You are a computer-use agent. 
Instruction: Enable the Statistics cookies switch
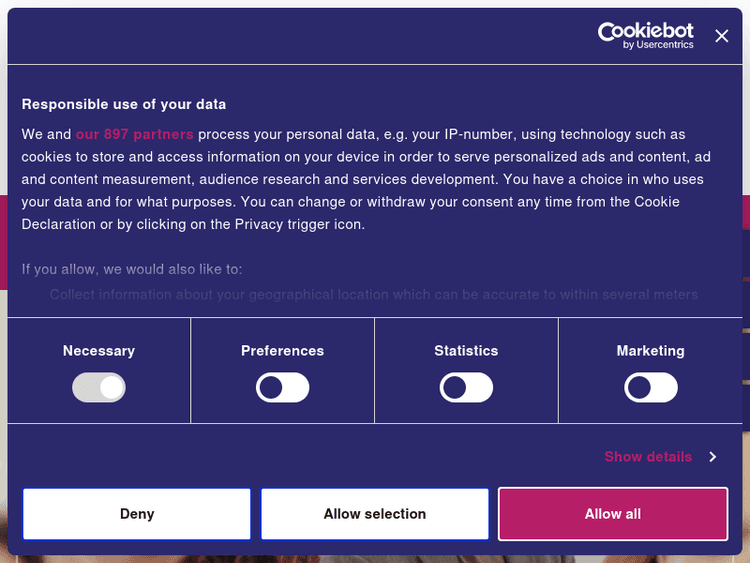(x=467, y=388)
